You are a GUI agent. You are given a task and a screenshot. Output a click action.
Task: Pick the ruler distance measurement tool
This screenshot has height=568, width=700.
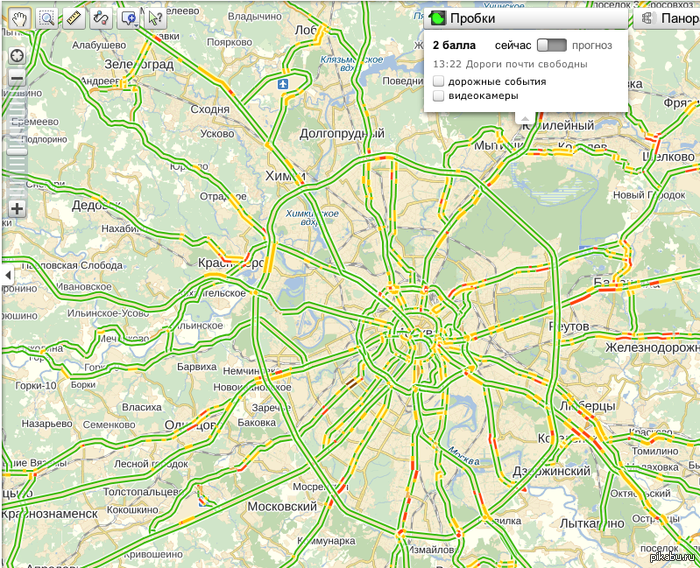74,17
